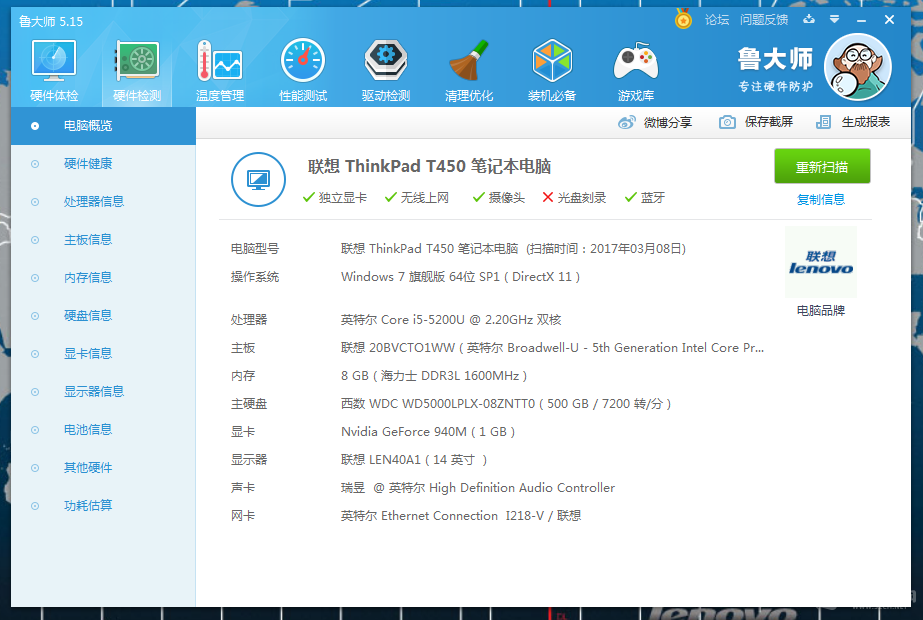Click the 摄像头 feature indicator
923x620 pixels.
(x=499, y=198)
